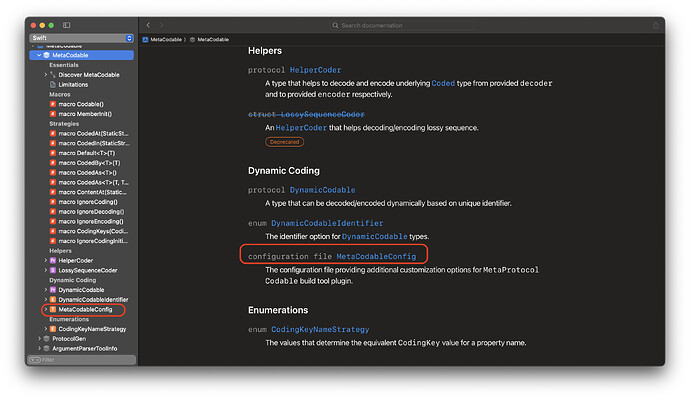
Task: Click the macro IgnoreDecoding() icon
Action: pyautogui.click(x=53, y=212)
